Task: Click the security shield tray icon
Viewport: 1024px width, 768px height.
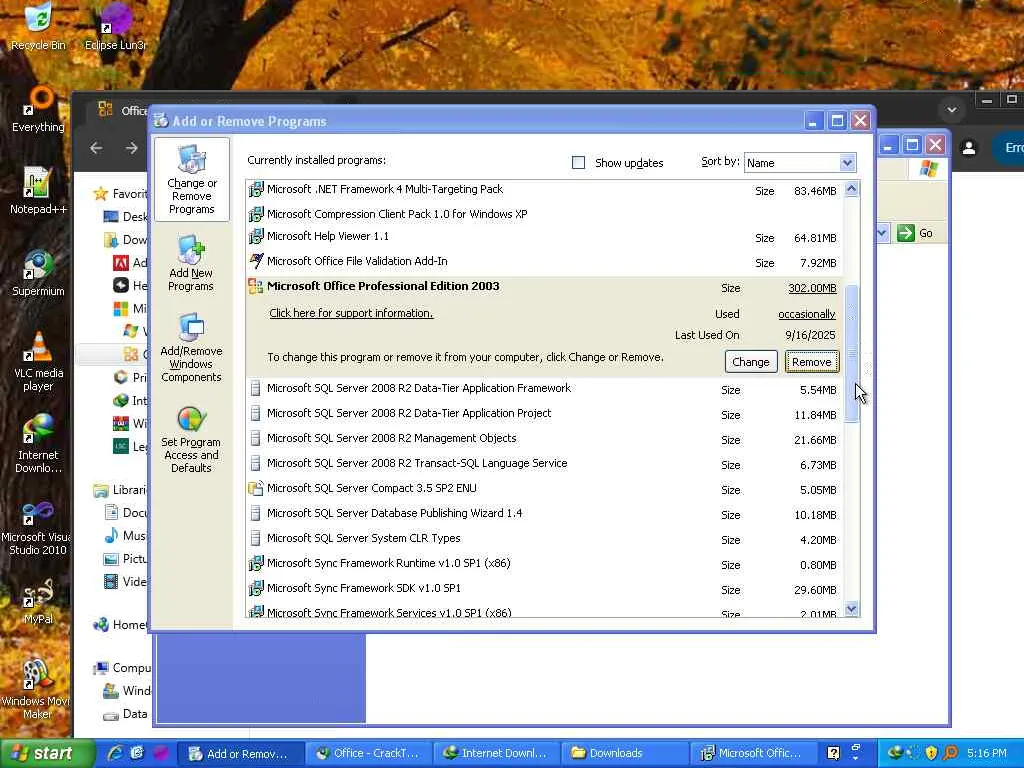Action: (931, 753)
